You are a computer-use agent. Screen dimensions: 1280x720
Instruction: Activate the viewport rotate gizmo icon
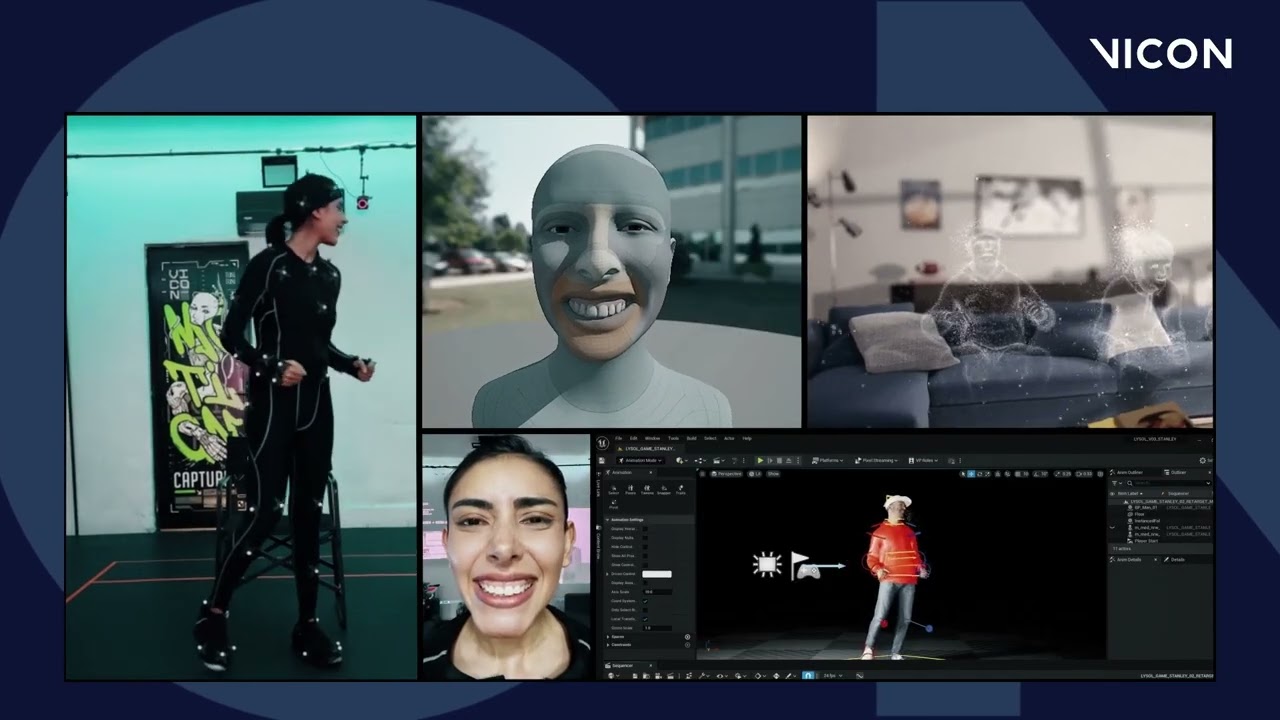click(x=980, y=474)
